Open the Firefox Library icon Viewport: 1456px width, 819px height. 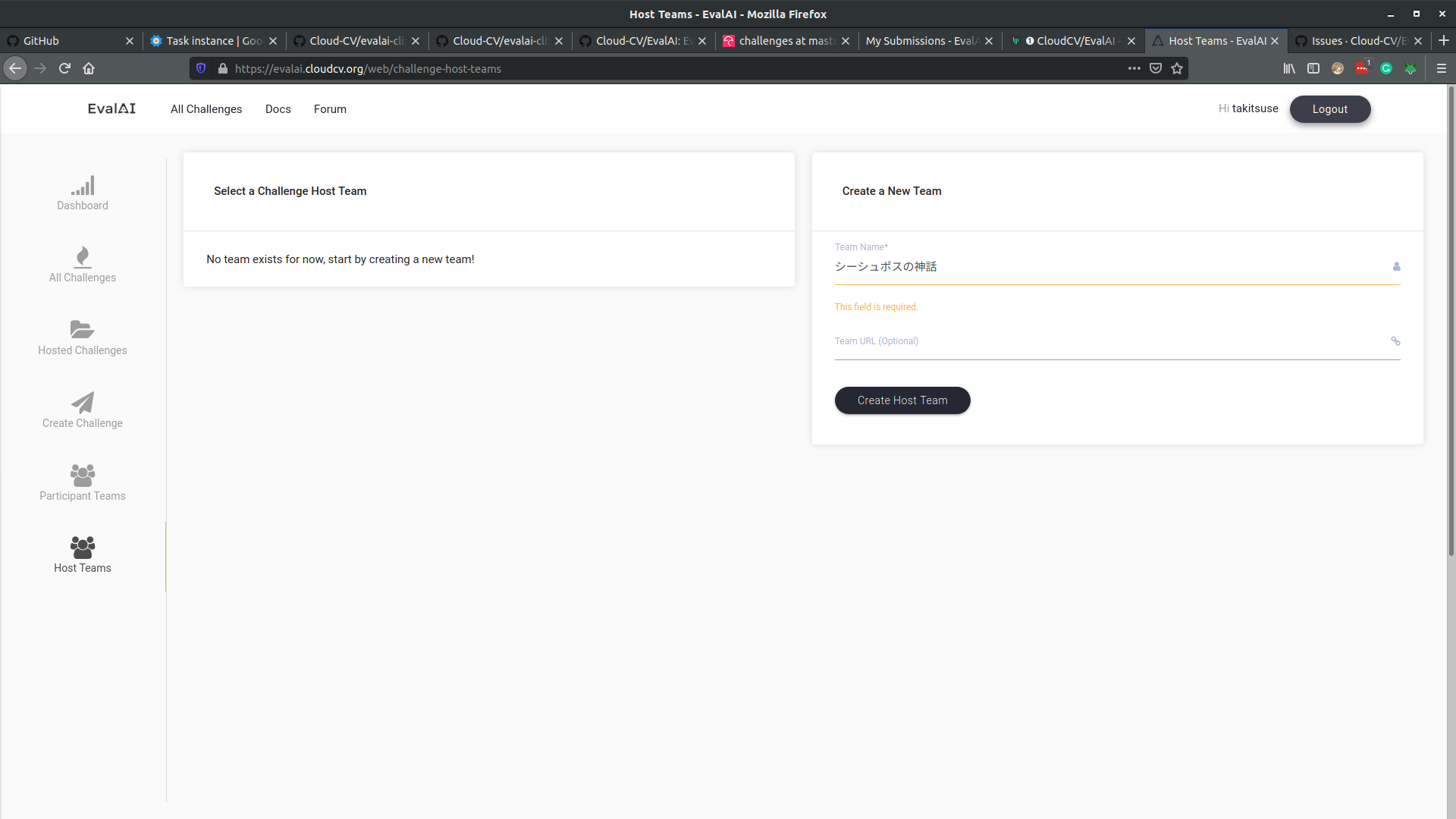click(1289, 68)
